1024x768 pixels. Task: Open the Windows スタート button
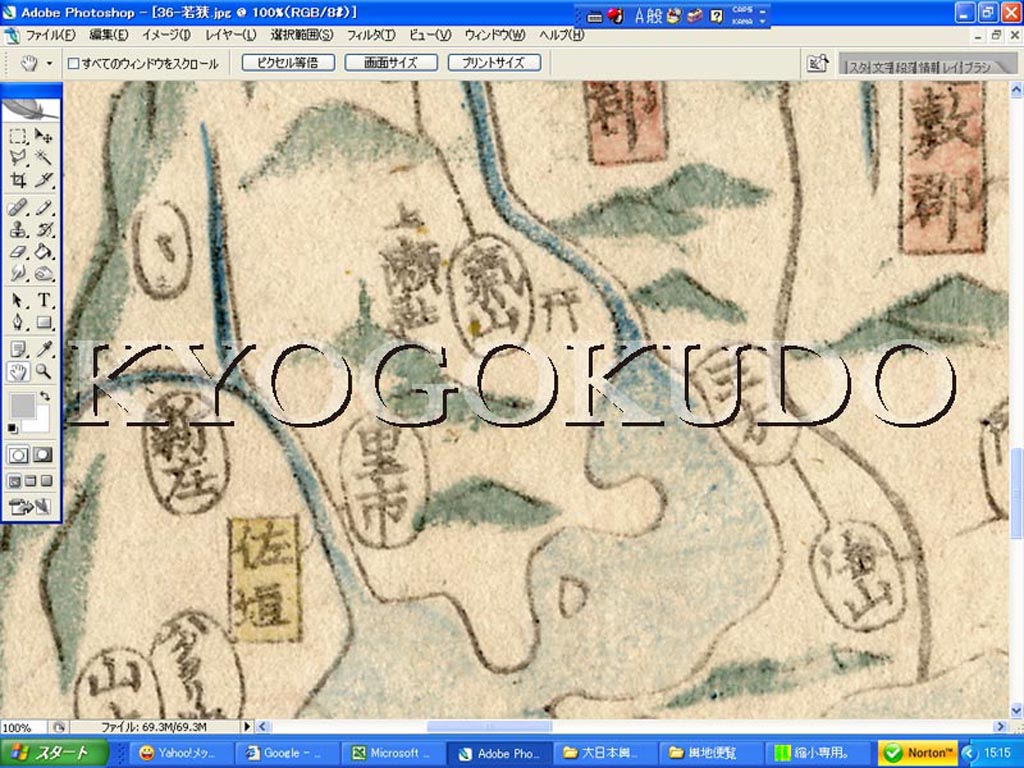click(x=55, y=753)
